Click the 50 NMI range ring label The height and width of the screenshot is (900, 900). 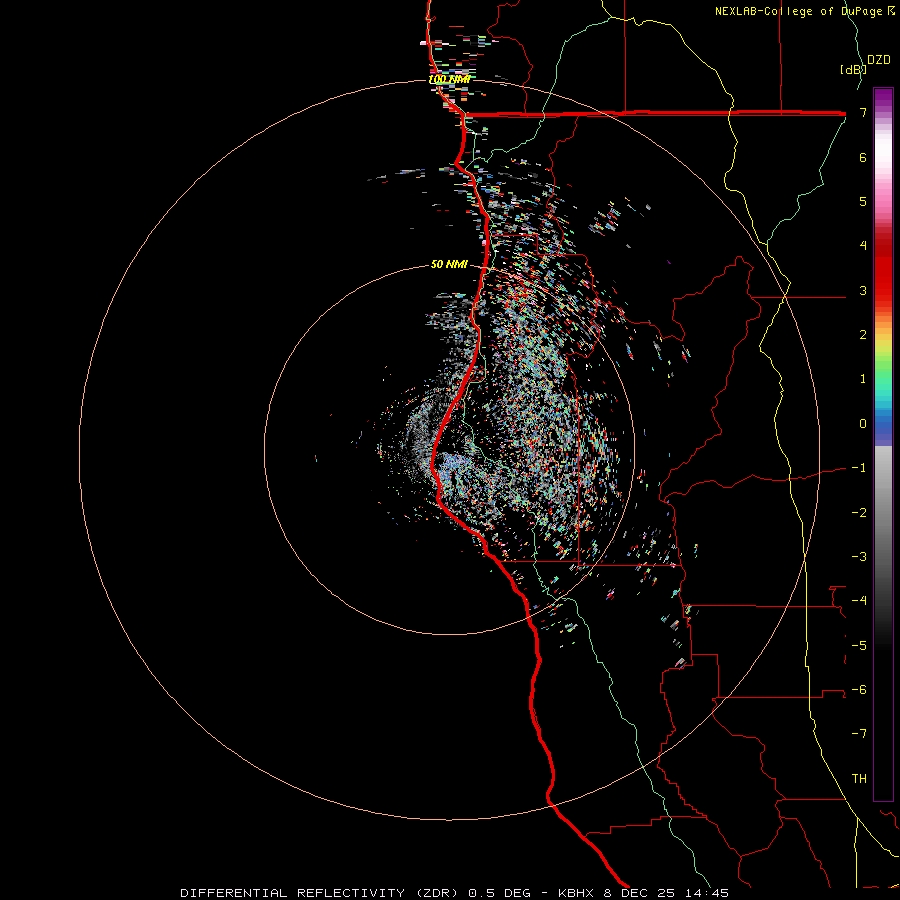[449, 264]
